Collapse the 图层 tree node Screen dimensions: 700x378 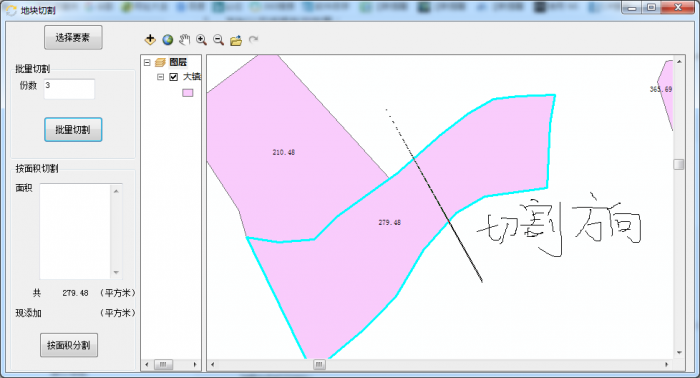147,62
